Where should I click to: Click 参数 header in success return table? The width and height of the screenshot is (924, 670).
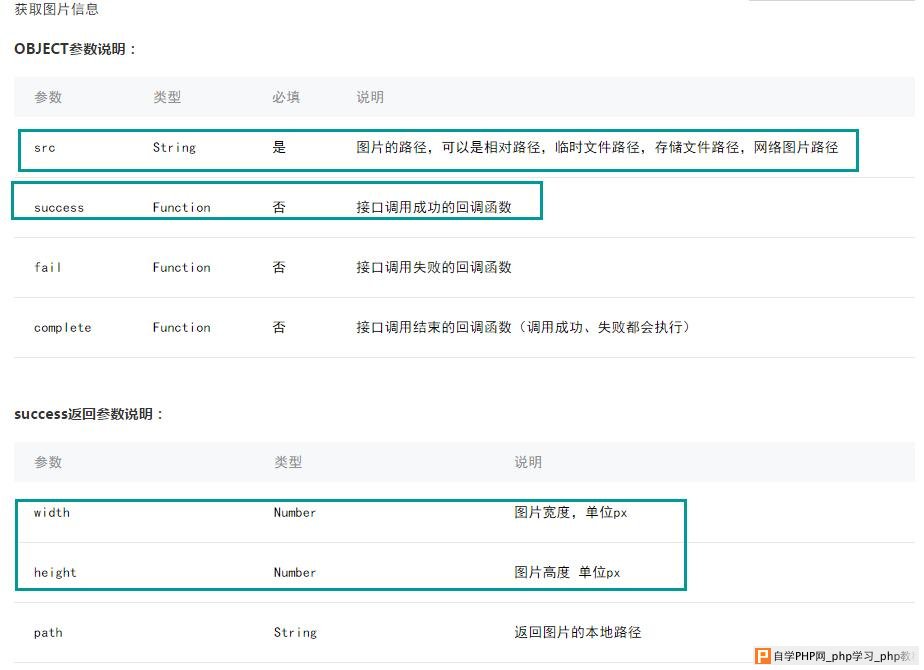click(x=48, y=462)
